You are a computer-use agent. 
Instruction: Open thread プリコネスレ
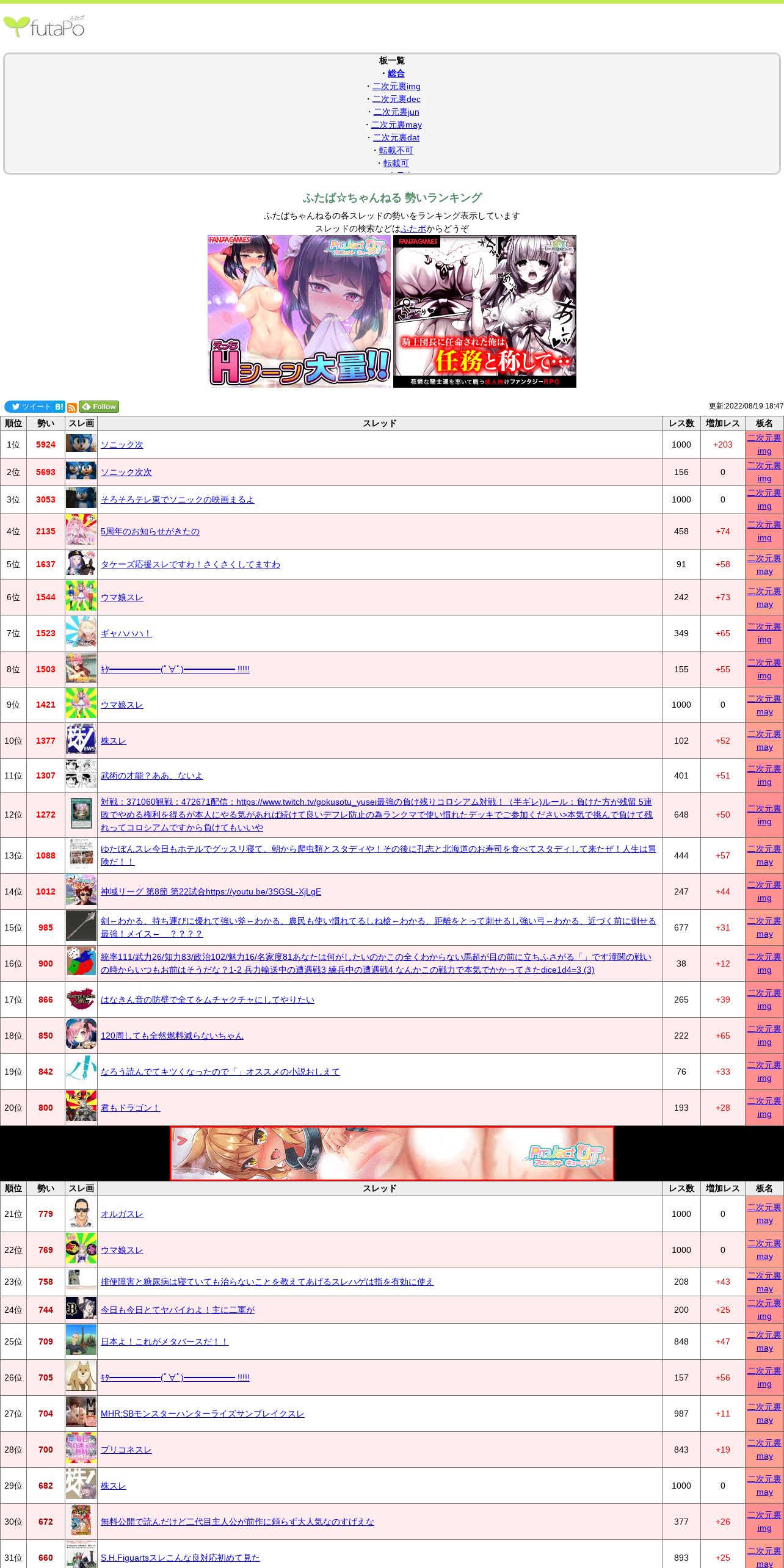(x=126, y=1450)
